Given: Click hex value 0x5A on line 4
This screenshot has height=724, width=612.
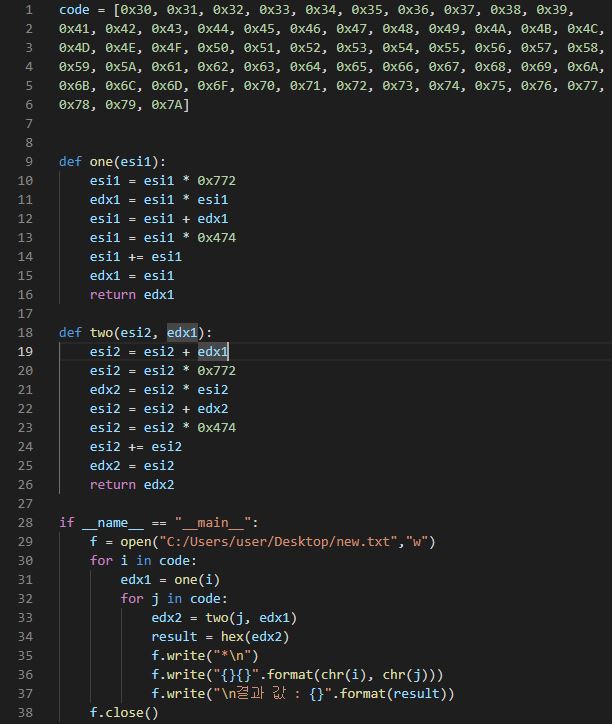Looking at the screenshot, I should point(121,67).
